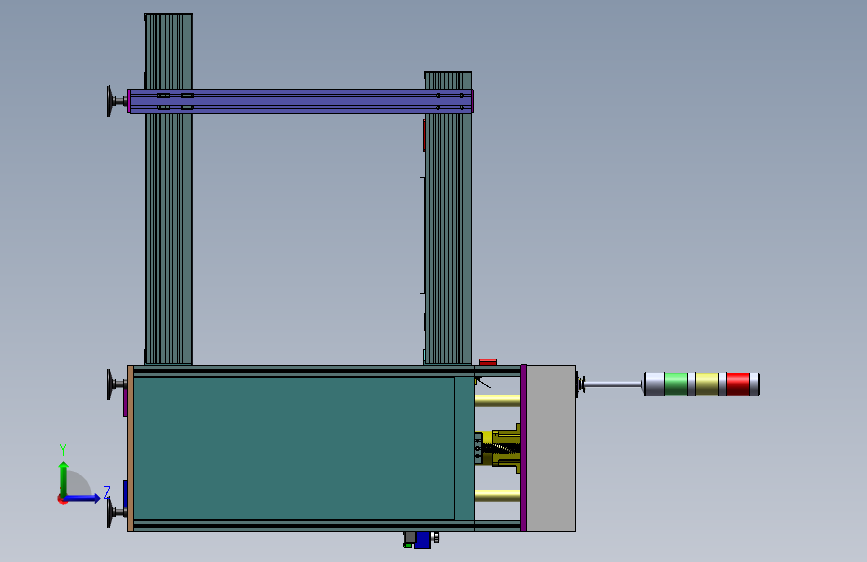Screen dimensions: 867x562
Task: Select the gray box on the right end
Action: coord(551,448)
